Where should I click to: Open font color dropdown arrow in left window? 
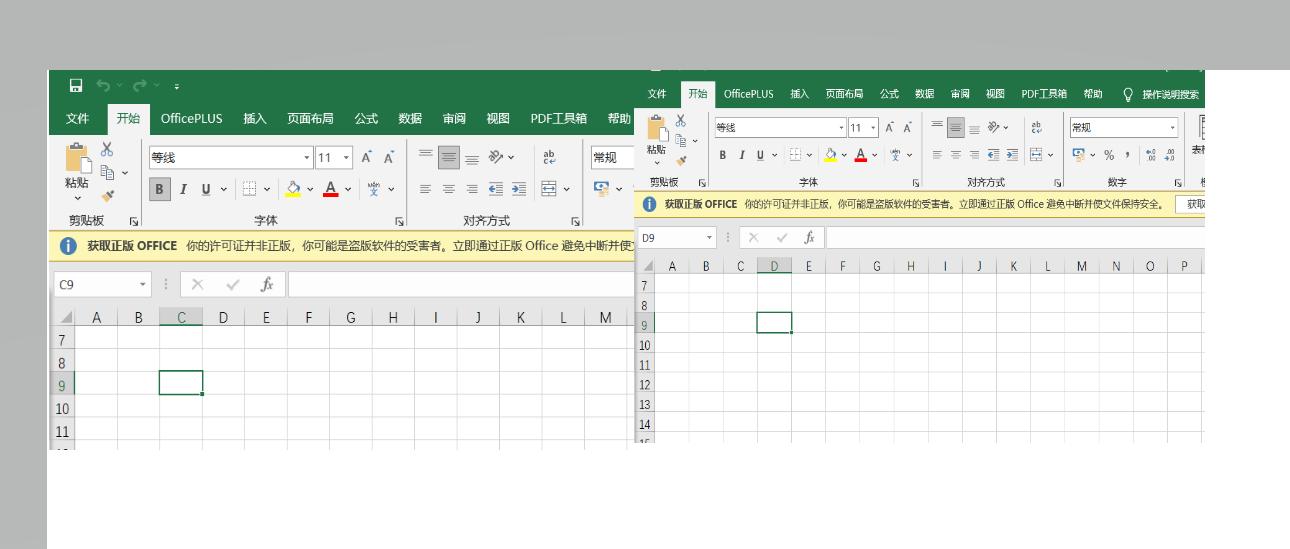click(349, 189)
